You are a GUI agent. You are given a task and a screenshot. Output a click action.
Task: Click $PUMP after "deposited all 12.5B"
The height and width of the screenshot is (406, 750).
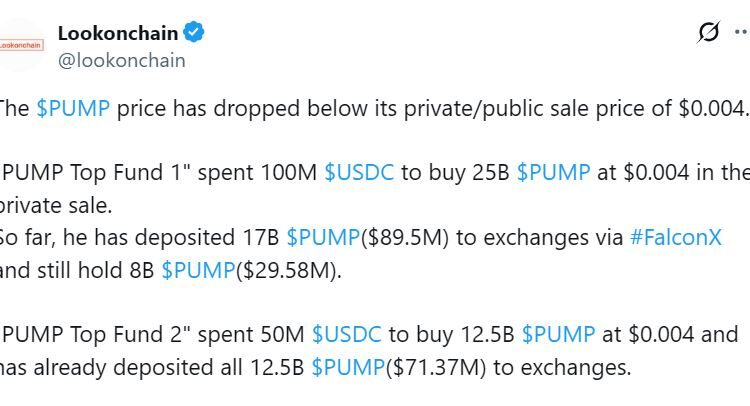pyautogui.click(x=348, y=367)
